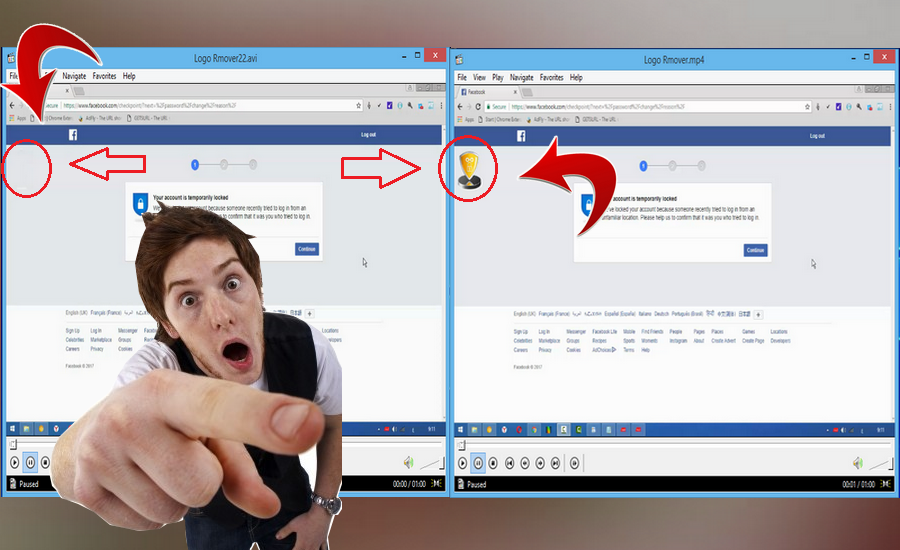The width and height of the screenshot is (900, 550).
Task: Click Sign Up link in Logo Rmover.mp4 video
Action: (x=521, y=332)
